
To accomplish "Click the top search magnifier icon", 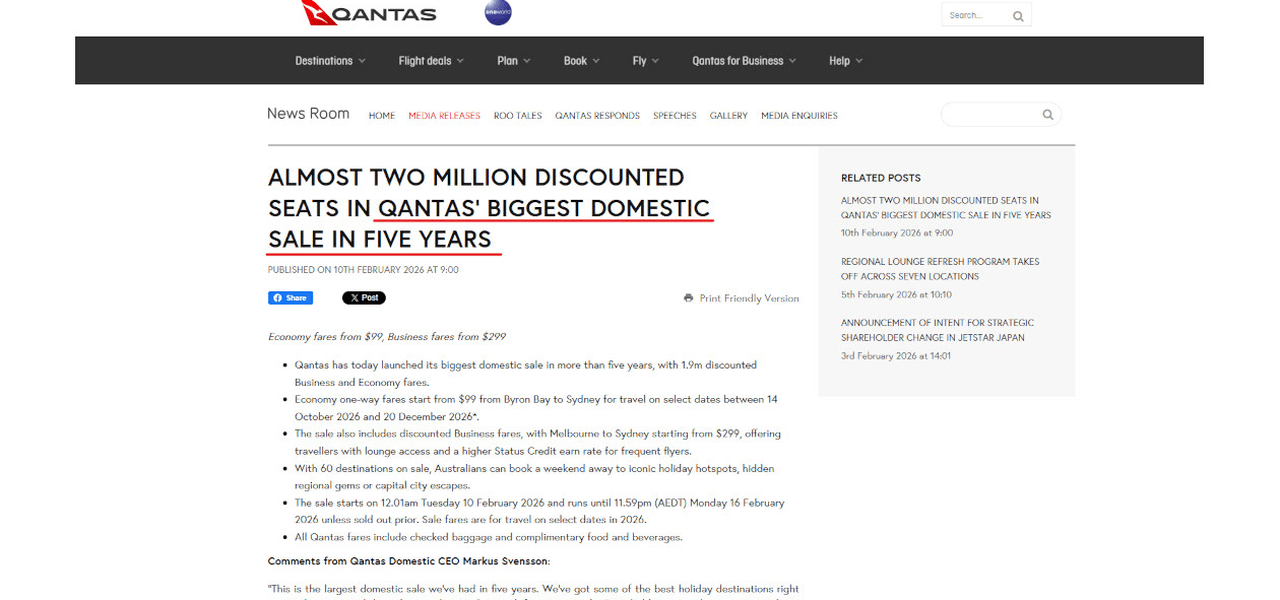I will pyautogui.click(x=1018, y=16).
